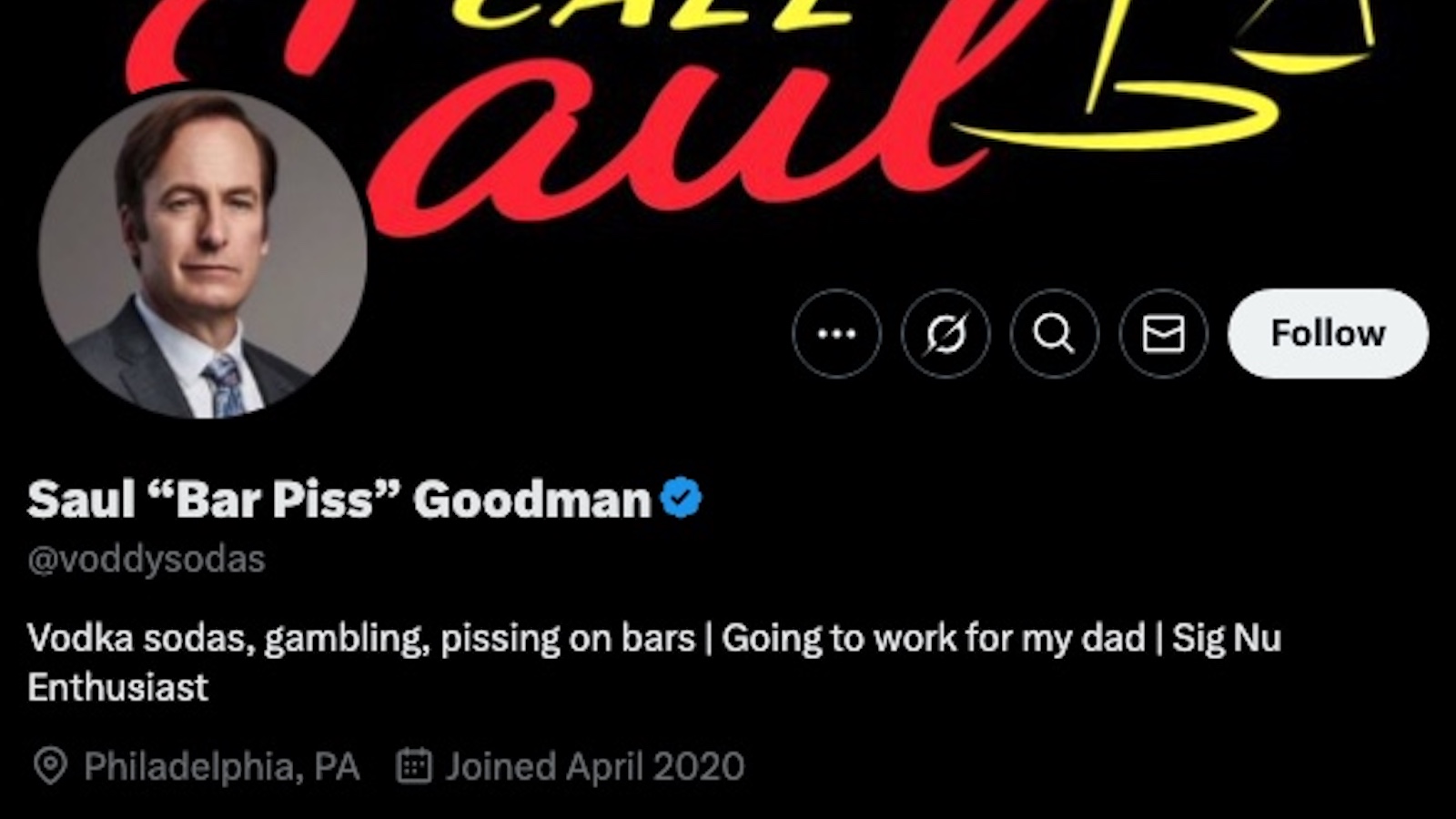The width and height of the screenshot is (1456, 819).
Task: Click the "Joined April 2020" text
Action: click(x=594, y=767)
